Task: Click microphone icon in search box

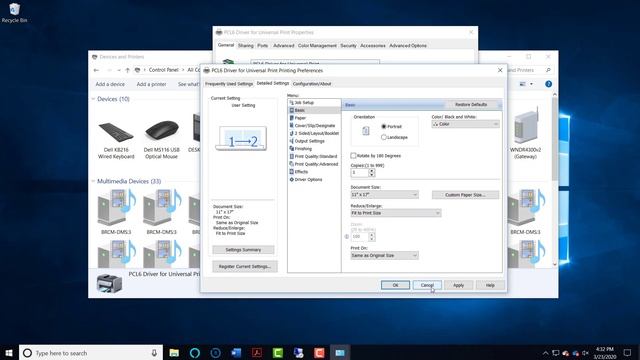Action: (x=154, y=353)
